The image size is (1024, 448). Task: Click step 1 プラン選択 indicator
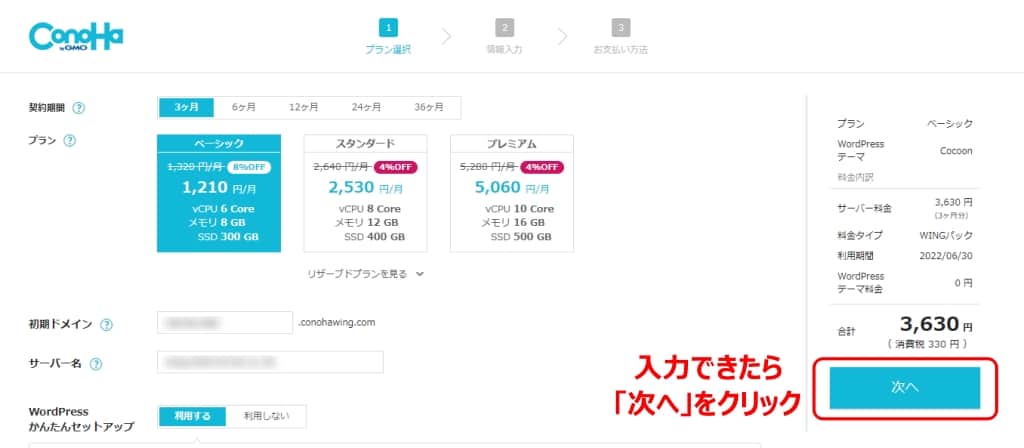click(x=388, y=37)
